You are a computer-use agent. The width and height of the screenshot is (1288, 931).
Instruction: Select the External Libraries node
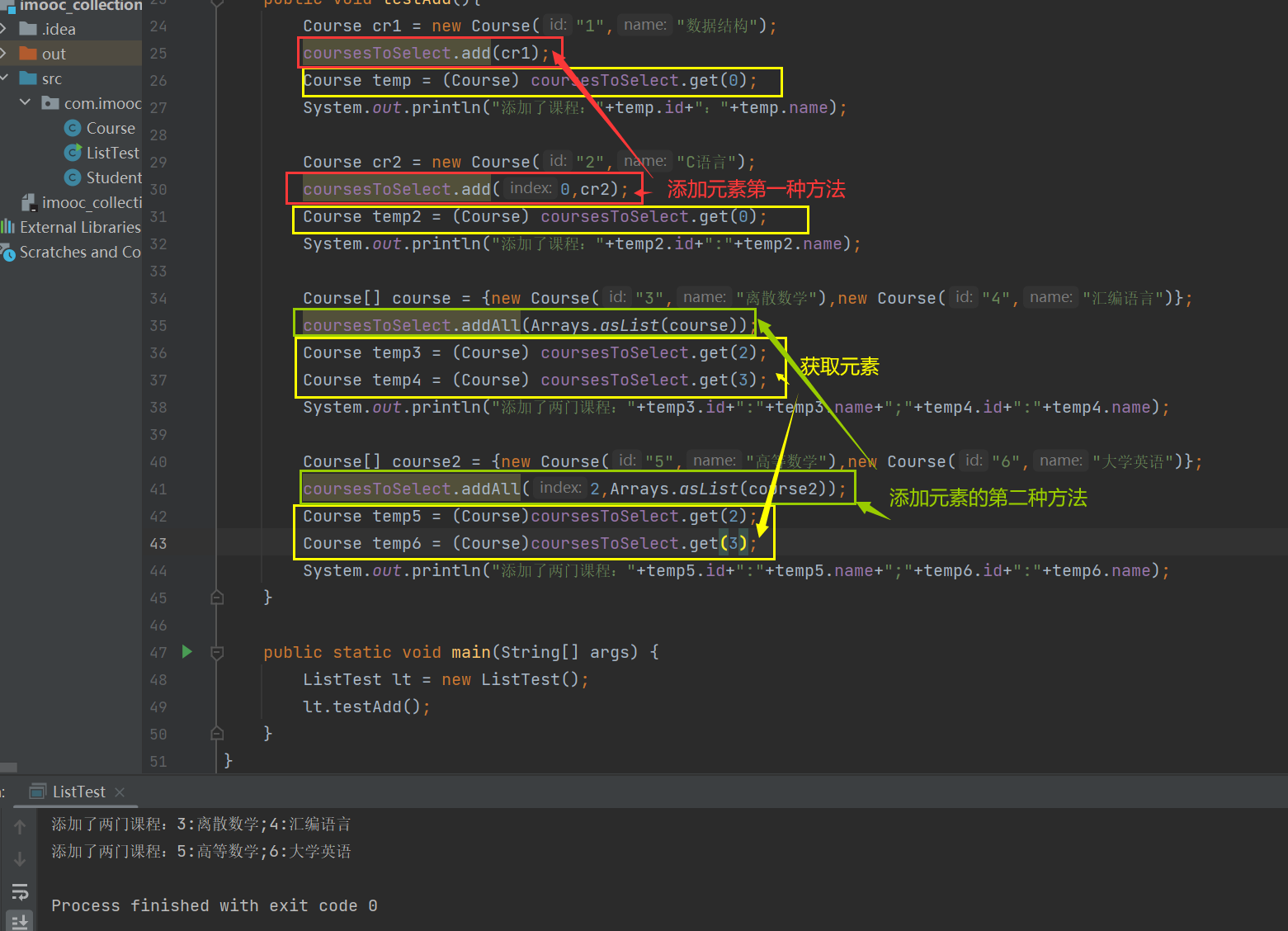coord(79,228)
